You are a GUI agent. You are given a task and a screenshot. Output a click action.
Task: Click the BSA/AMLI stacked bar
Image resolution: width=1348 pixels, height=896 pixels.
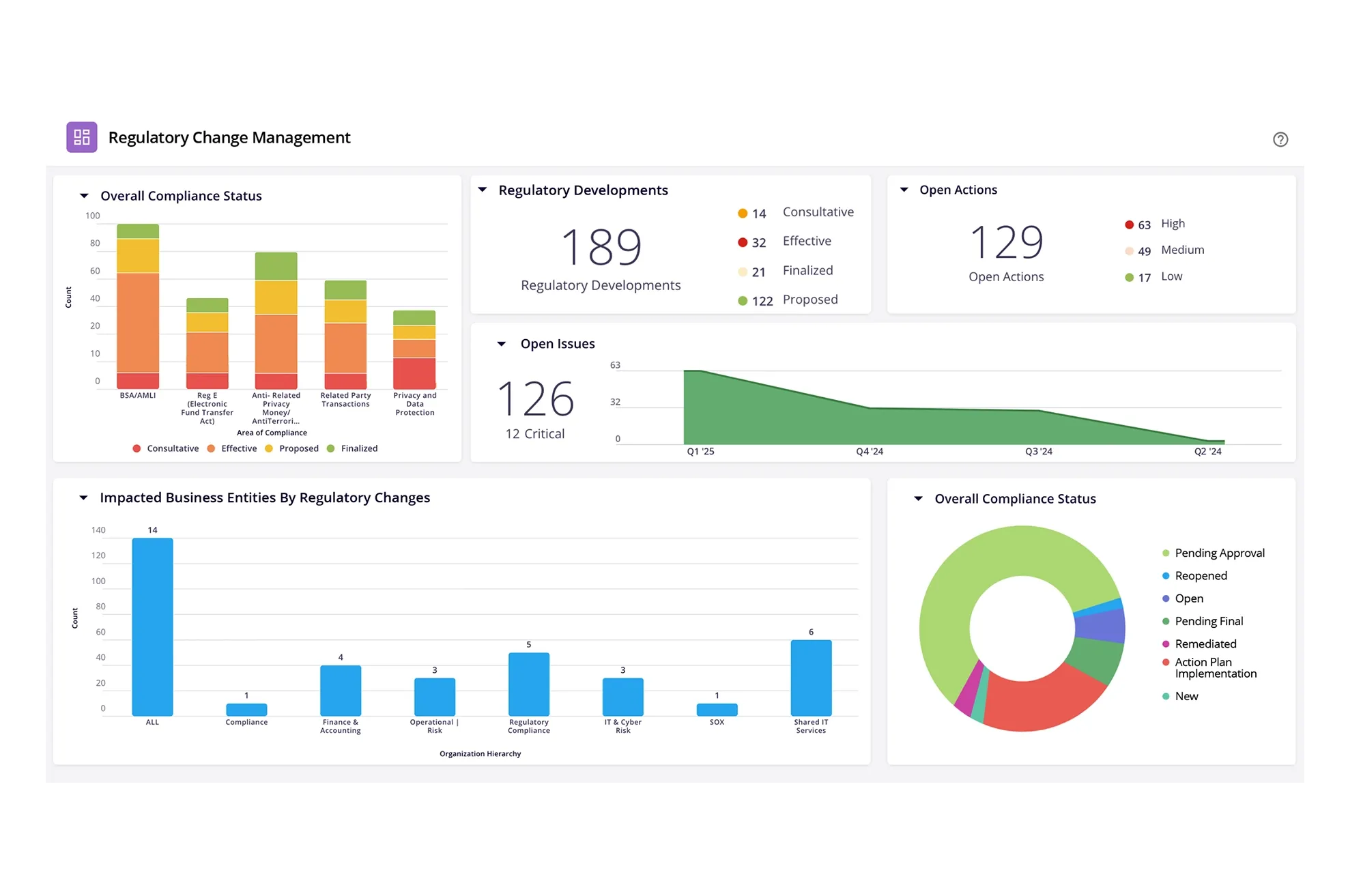click(x=138, y=307)
